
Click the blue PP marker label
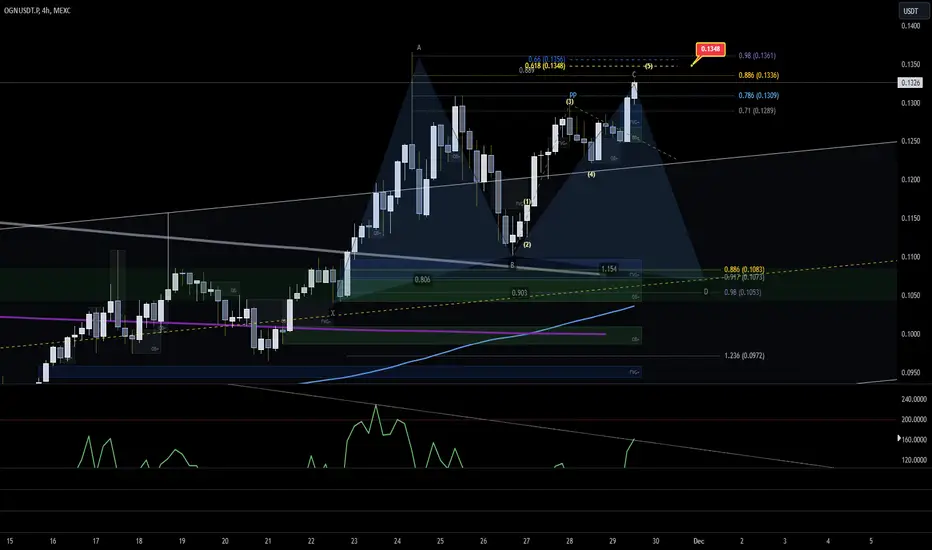coord(573,95)
